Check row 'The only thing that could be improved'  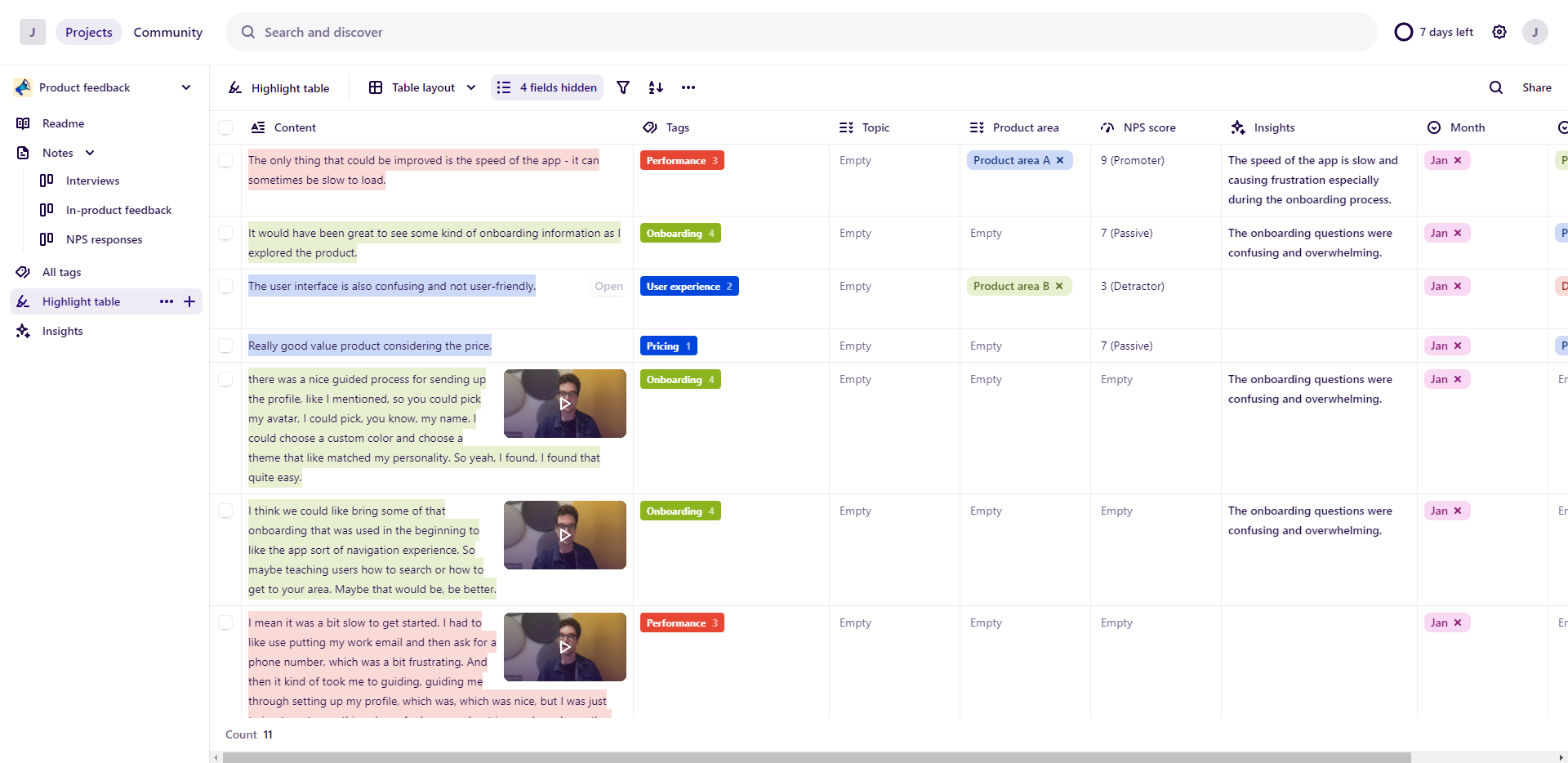225,160
